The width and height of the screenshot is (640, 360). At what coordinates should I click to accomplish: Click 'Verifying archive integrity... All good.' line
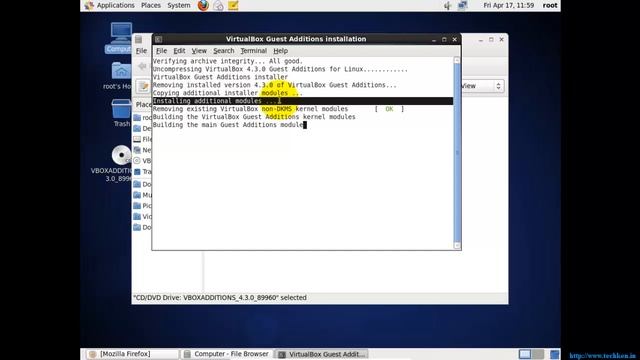tap(228, 61)
